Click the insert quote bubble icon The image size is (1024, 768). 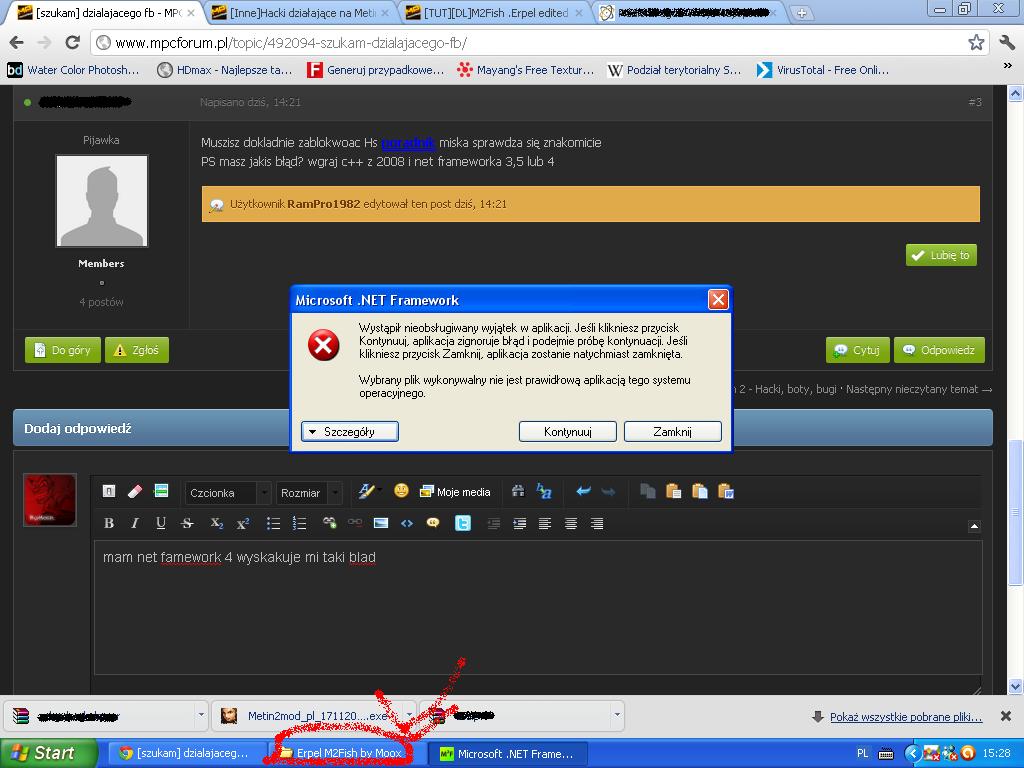point(432,522)
